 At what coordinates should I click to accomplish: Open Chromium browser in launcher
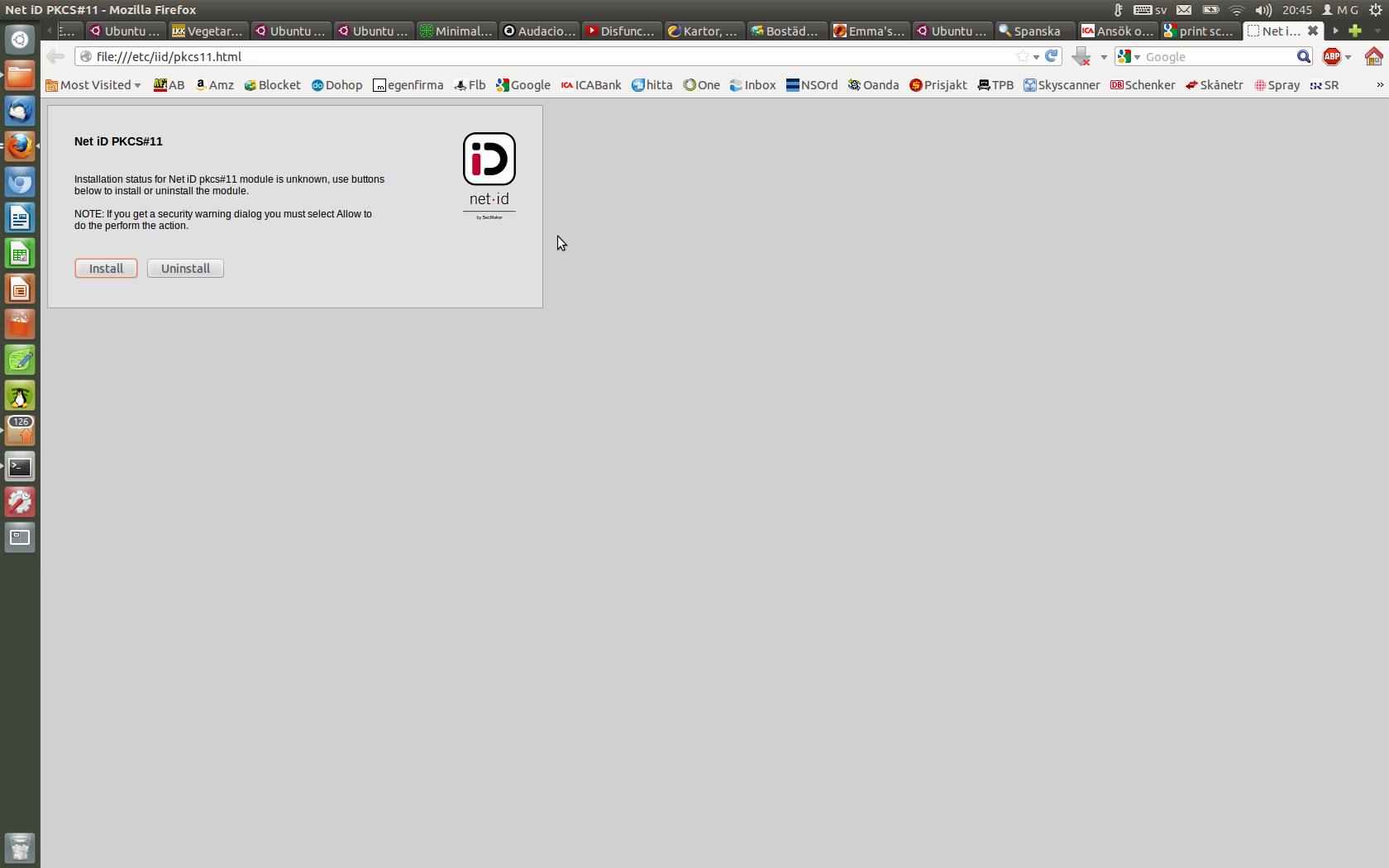tap(20, 182)
